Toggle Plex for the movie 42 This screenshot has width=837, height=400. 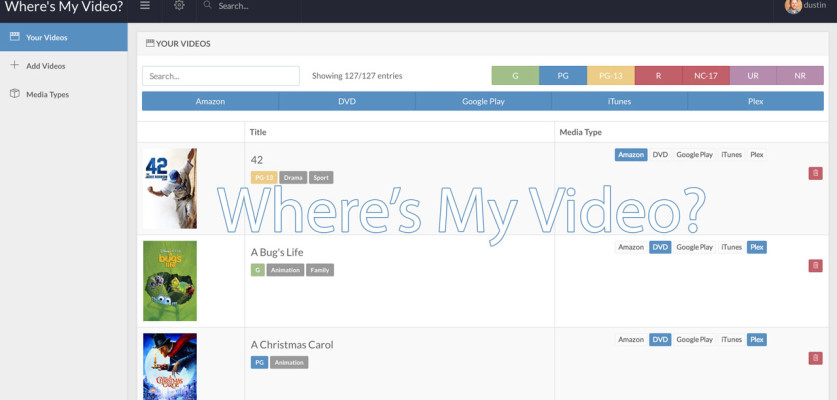click(757, 154)
